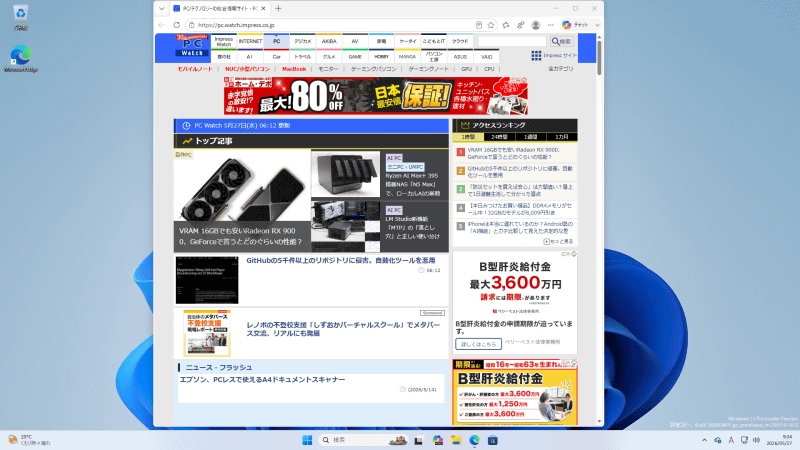Click the magnifier 検索 search button
Viewport: 800px width, 450px height.
click(561, 41)
